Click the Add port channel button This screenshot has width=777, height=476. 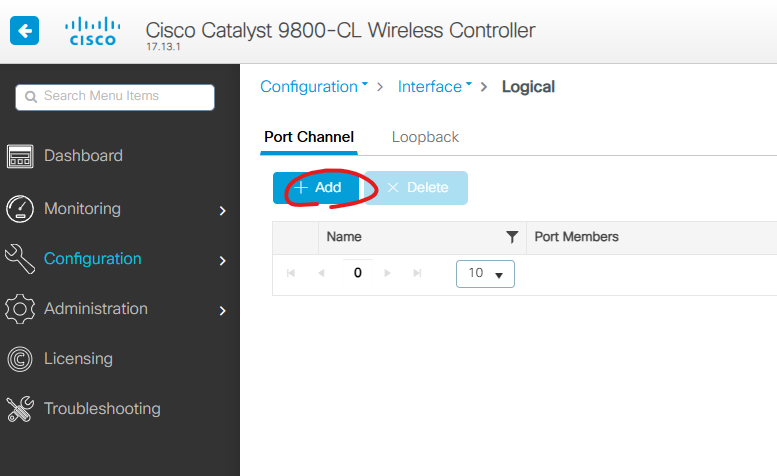tap(317, 188)
